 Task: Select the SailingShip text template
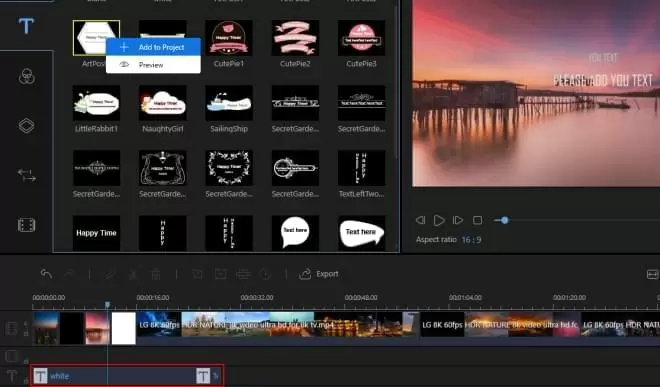coord(229,103)
